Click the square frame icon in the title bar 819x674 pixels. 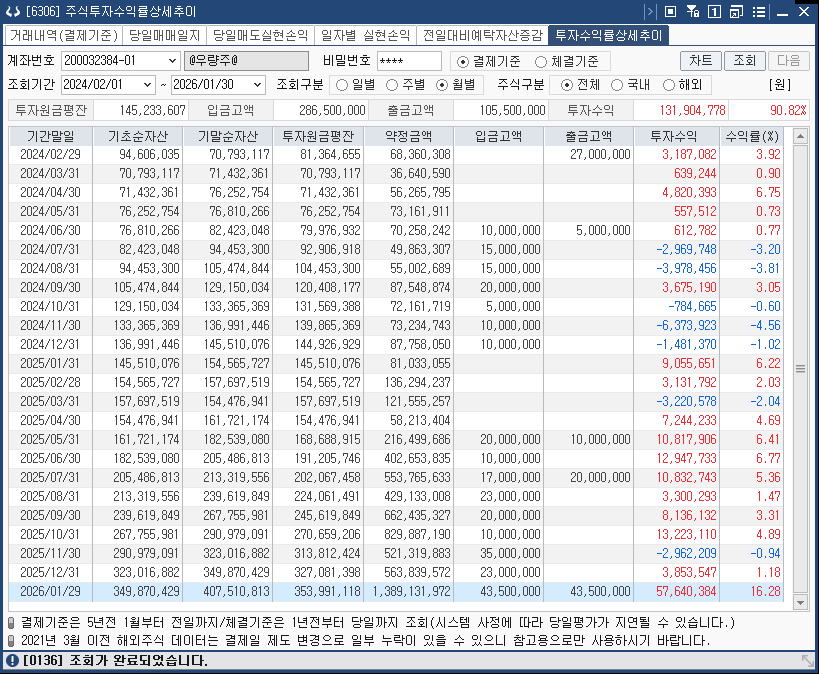point(671,11)
